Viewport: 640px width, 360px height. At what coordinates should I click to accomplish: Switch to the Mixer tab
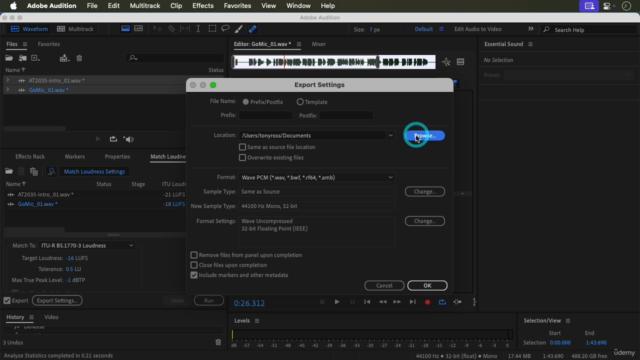pyautogui.click(x=319, y=44)
